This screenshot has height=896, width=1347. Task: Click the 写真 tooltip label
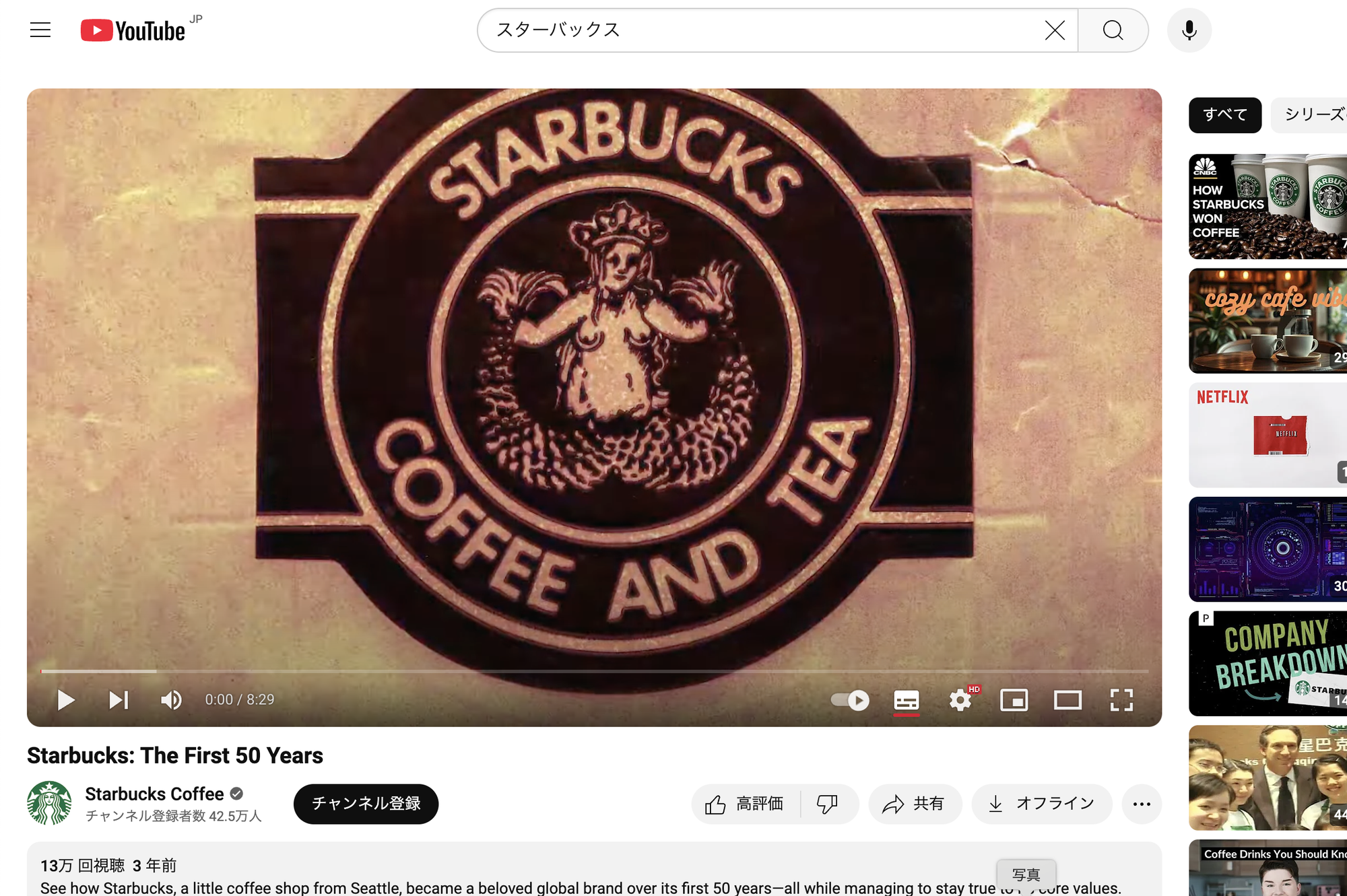[1026, 874]
